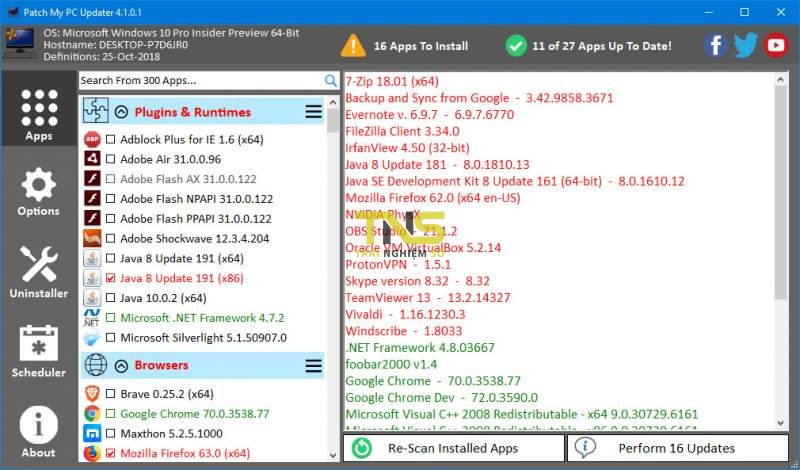Image resolution: width=800 pixels, height=470 pixels.
Task: Tick the Java 10.0.2 (x64) checkbox
Action: point(110,298)
